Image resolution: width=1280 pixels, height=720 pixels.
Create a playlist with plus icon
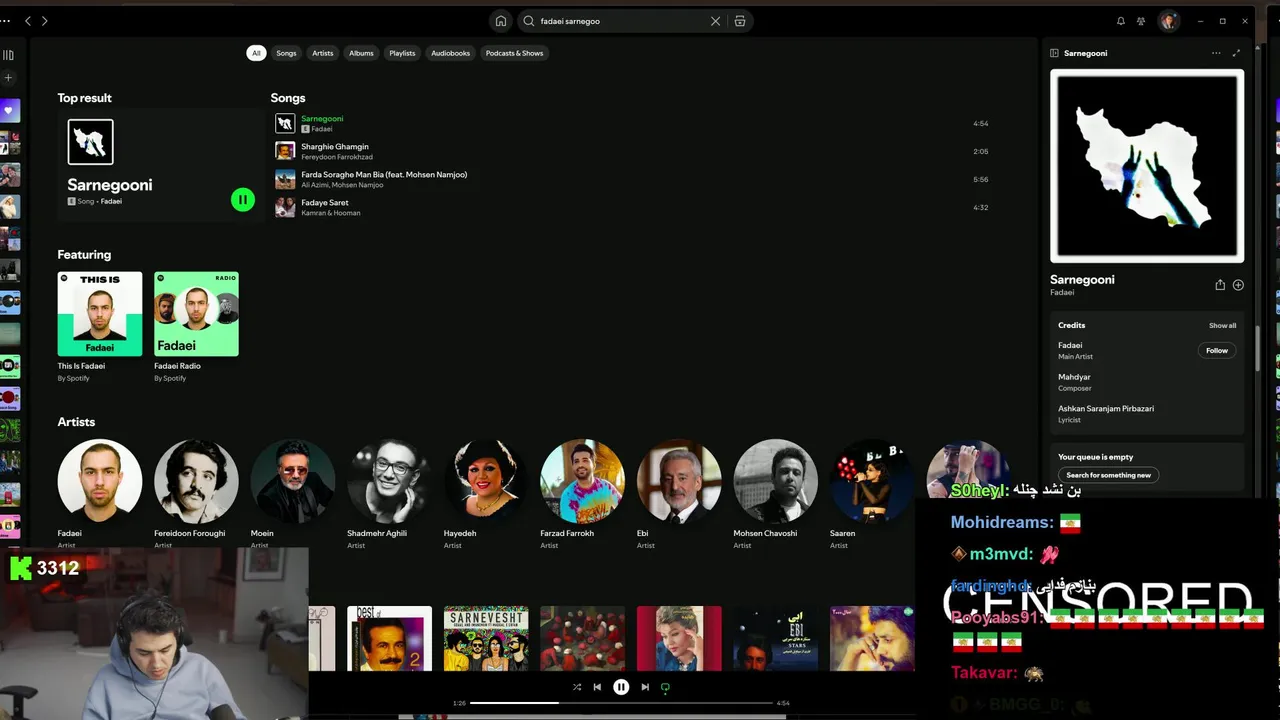coord(8,78)
